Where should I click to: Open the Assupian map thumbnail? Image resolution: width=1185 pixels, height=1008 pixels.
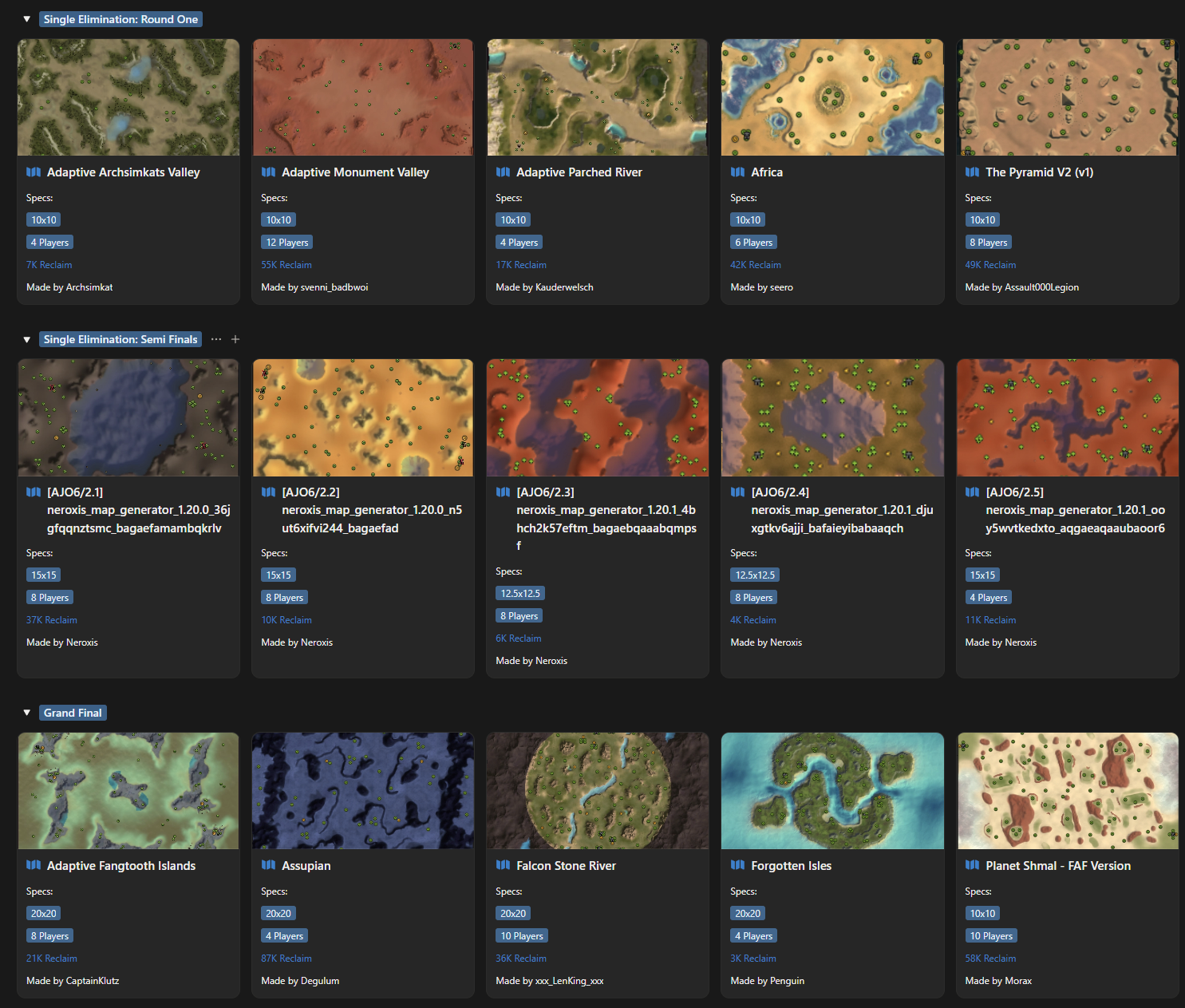coord(363,791)
